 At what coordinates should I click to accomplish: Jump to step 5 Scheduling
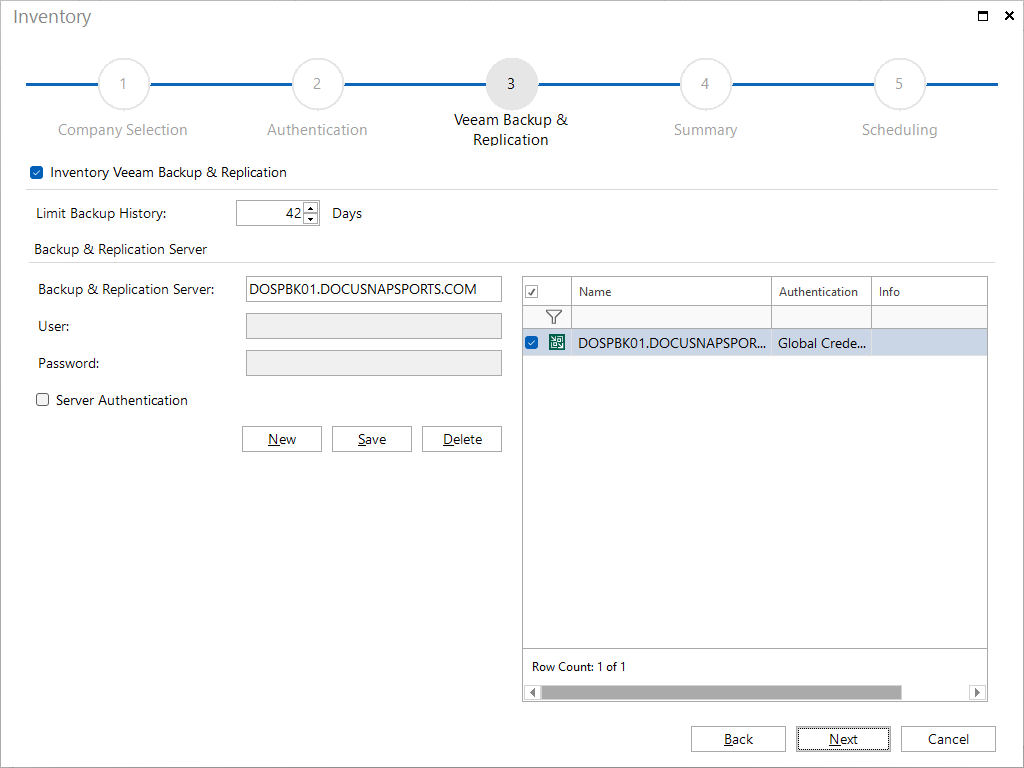[899, 84]
